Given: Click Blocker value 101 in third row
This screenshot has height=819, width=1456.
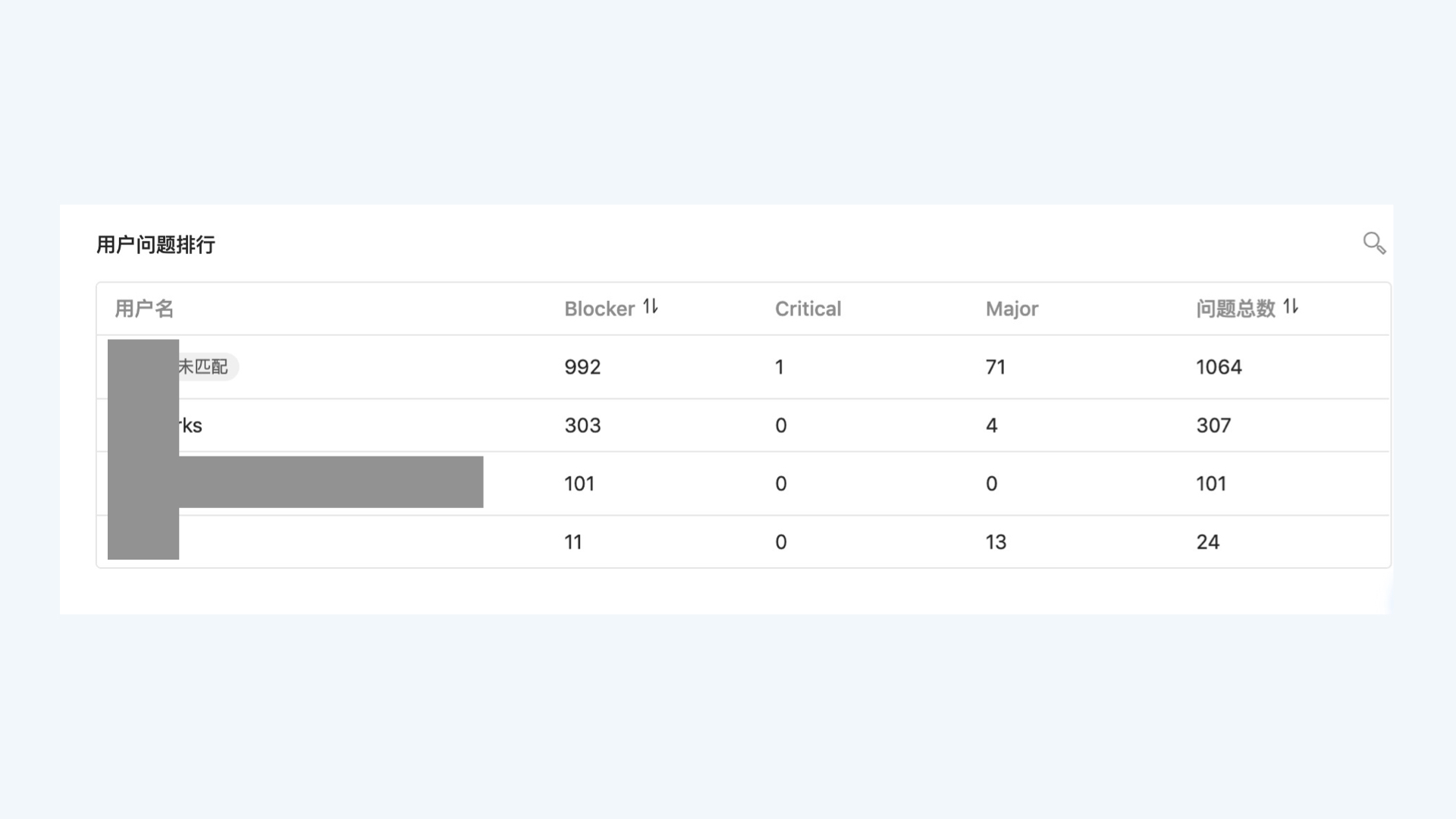Looking at the screenshot, I should (x=579, y=484).
